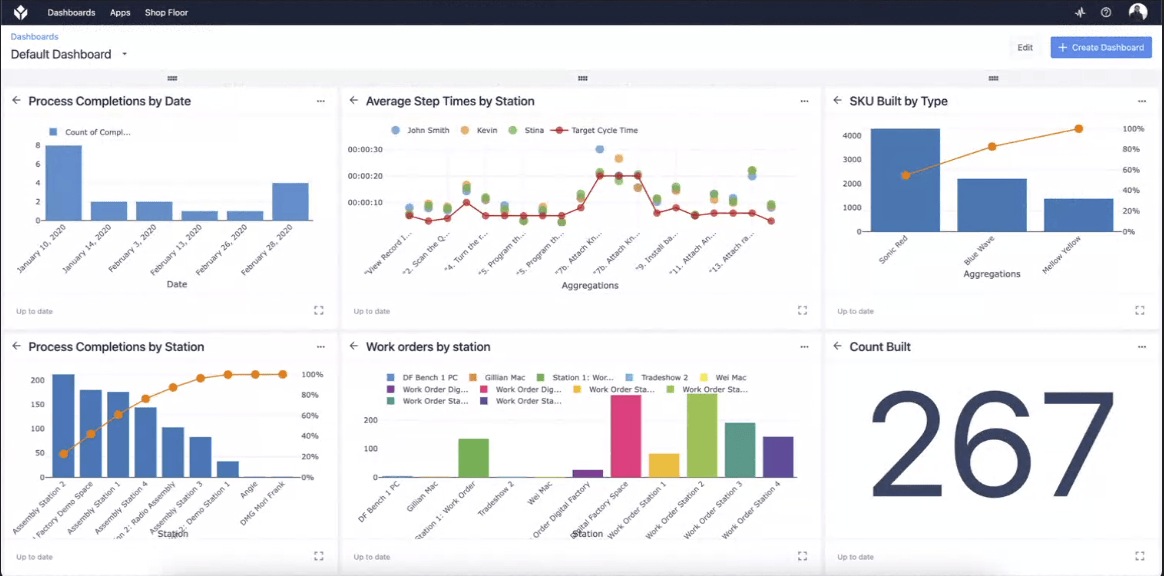Toggle Target Cycle Time legend entry

click(594, 130)
